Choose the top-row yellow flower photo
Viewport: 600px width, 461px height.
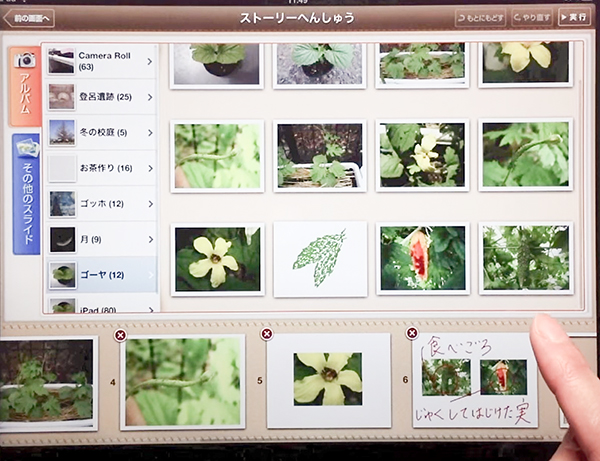click(526, 64)
